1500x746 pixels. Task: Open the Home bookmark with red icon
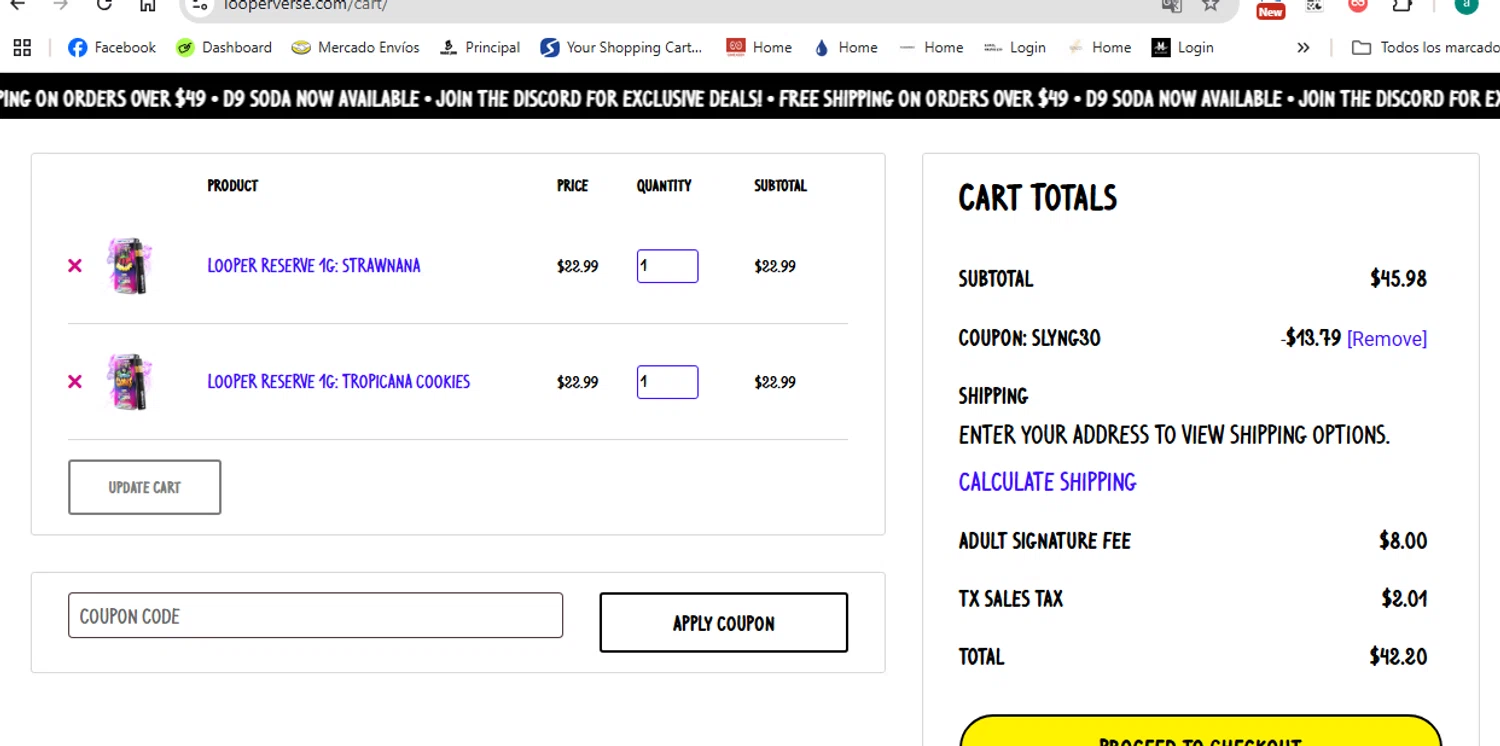point(759,47)
